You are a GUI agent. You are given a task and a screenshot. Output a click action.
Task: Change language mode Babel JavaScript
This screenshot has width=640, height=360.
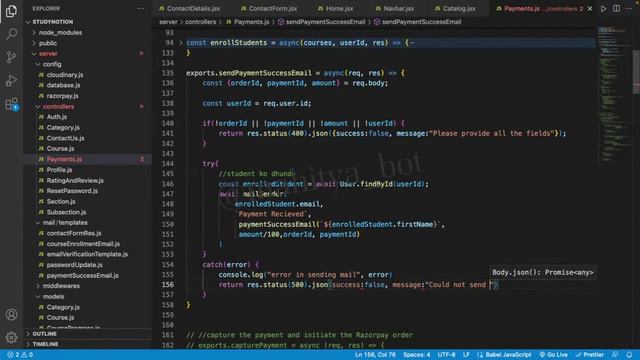[x=504, y=355]
